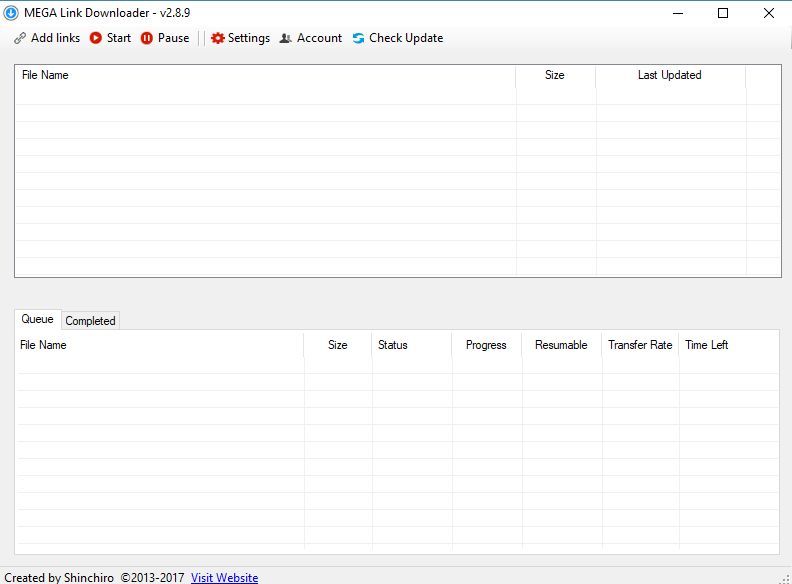Screen dimensions: 792x584
Task: Minimize the MEGA Link Downloader window
Action: coord(678,13)
